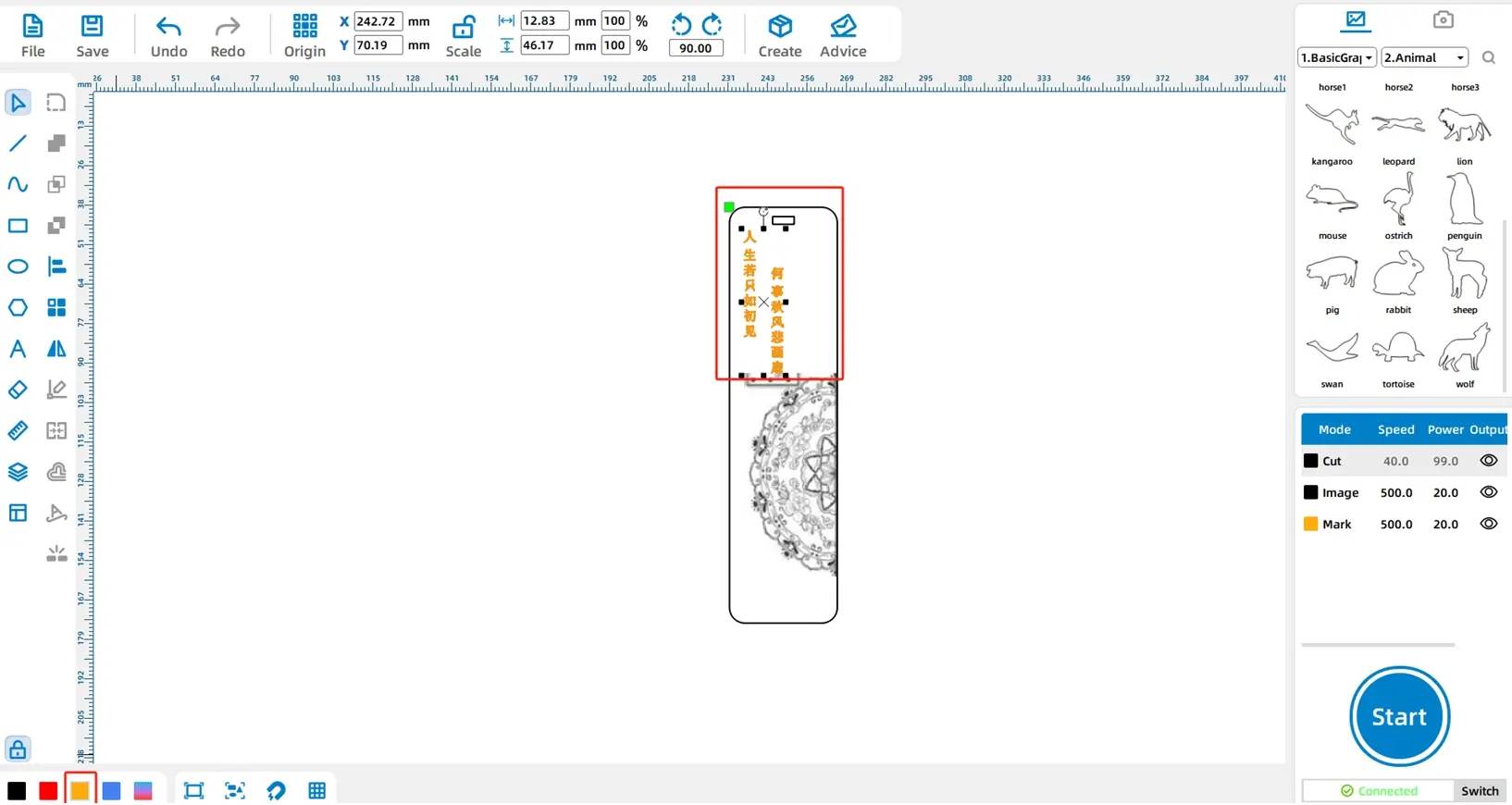This screenshot has height=805, width=1512.
Task: Select the Rectangle drawing tool
Action: [x=18, y=226]
